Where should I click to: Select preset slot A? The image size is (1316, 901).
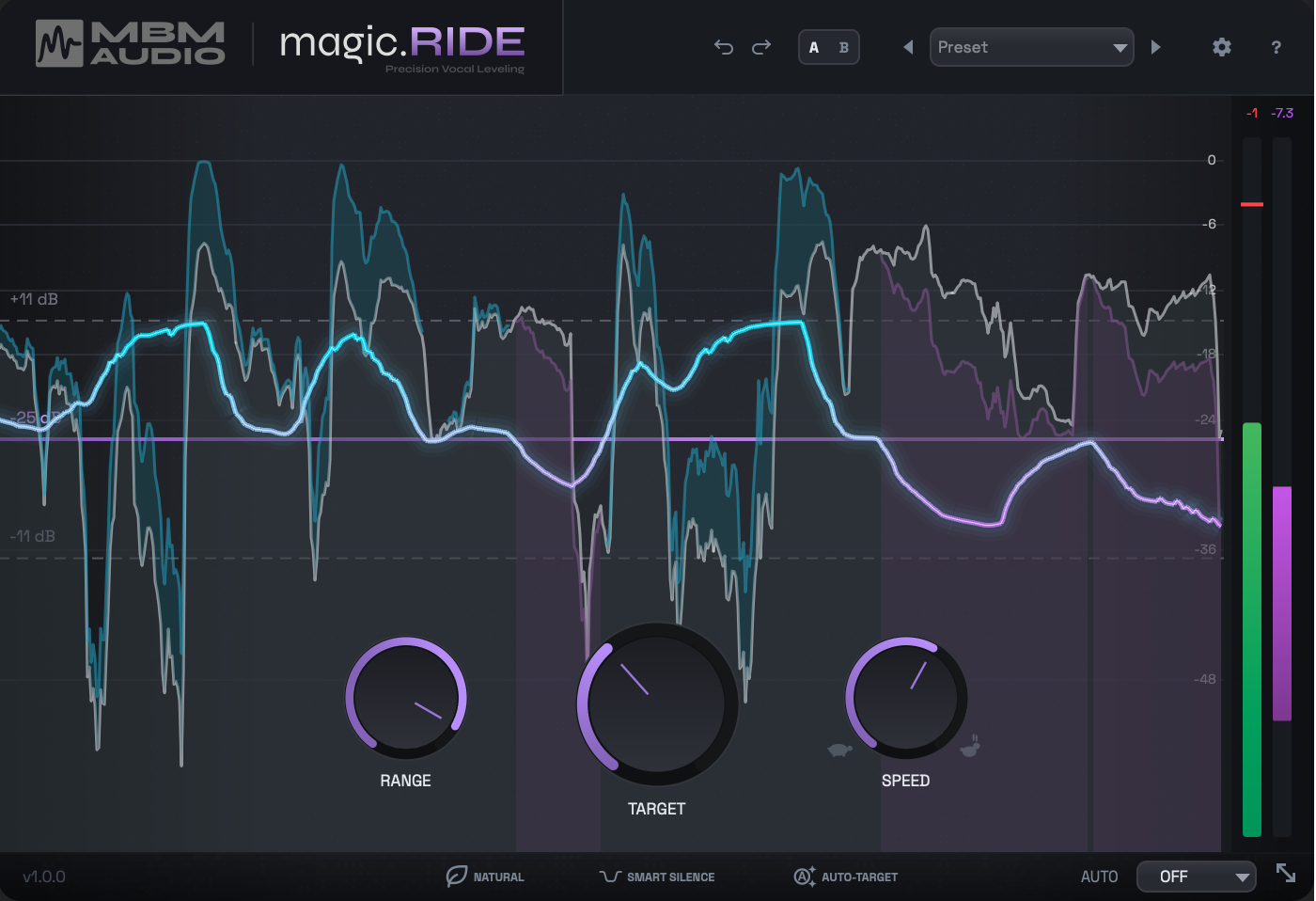(x=816, y=46)
